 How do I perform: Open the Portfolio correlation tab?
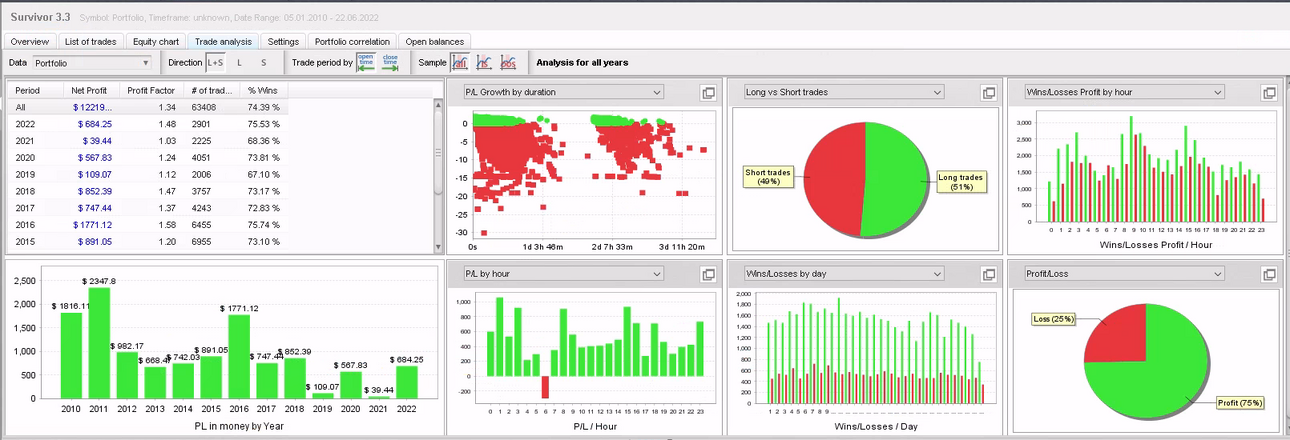pos(353,41)
